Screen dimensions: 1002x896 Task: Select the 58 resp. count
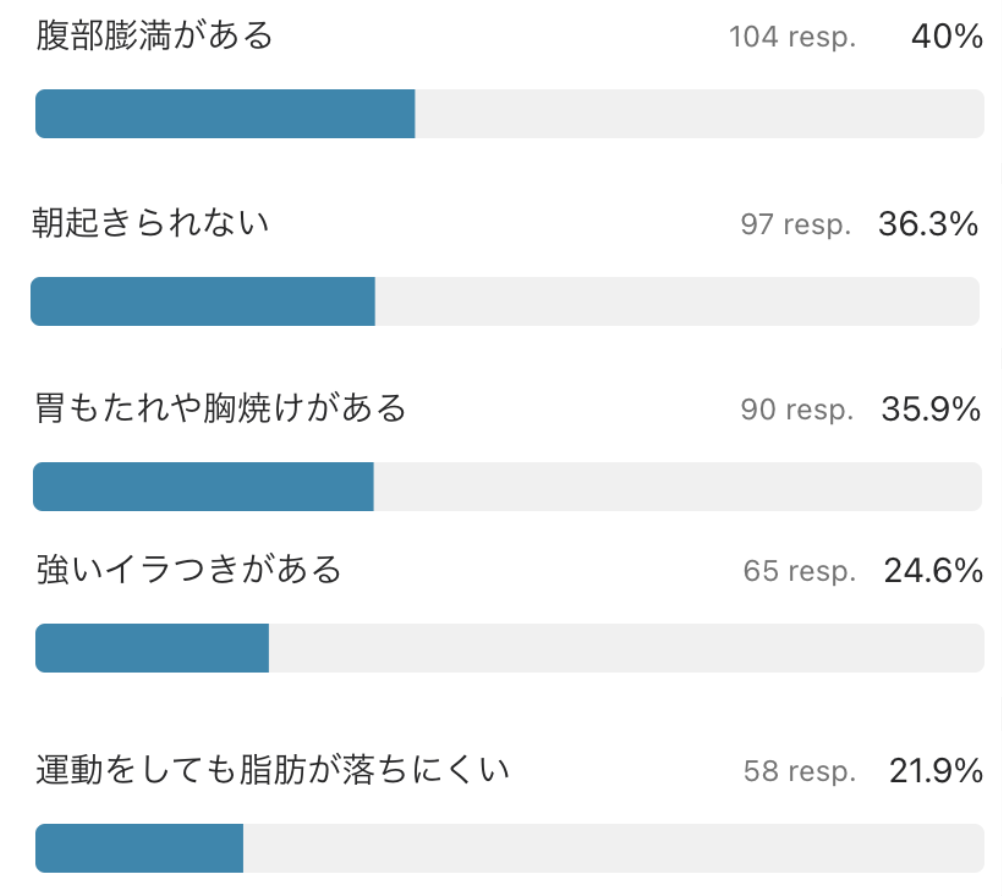[799, 771]
